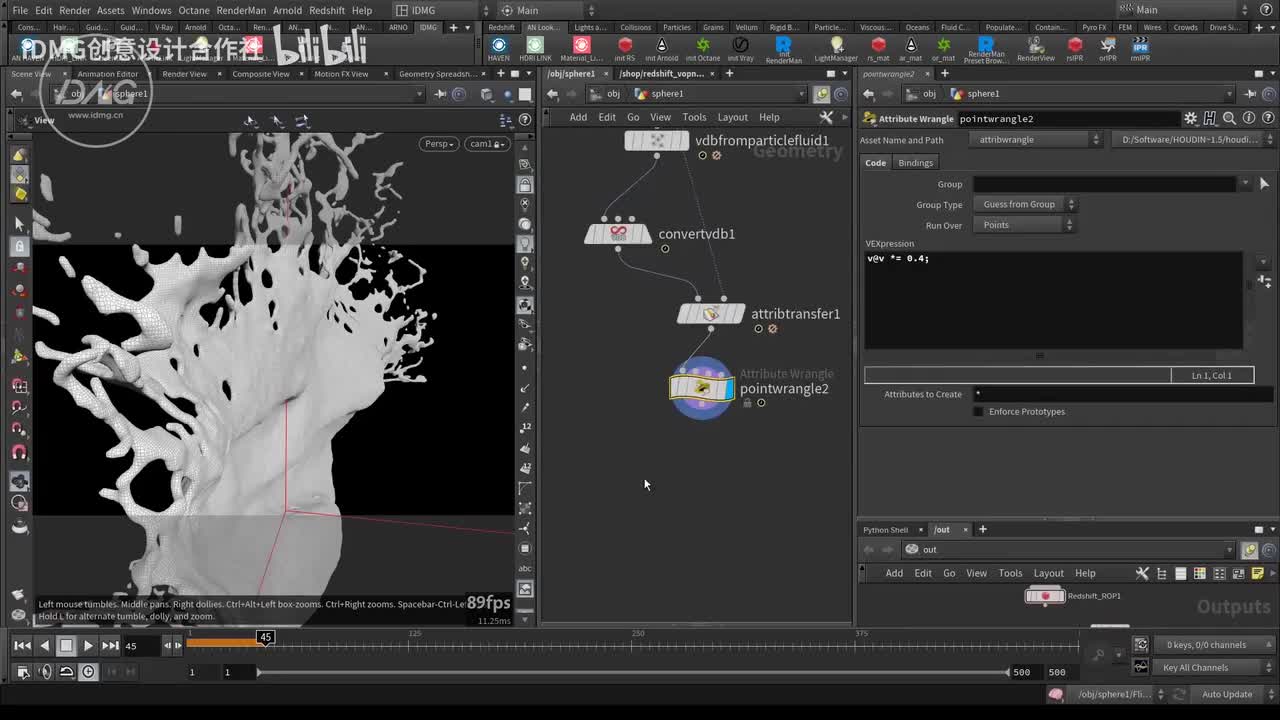Jump to first frame of timeline
Viewport: 1280px width, 720px height.
22,646
